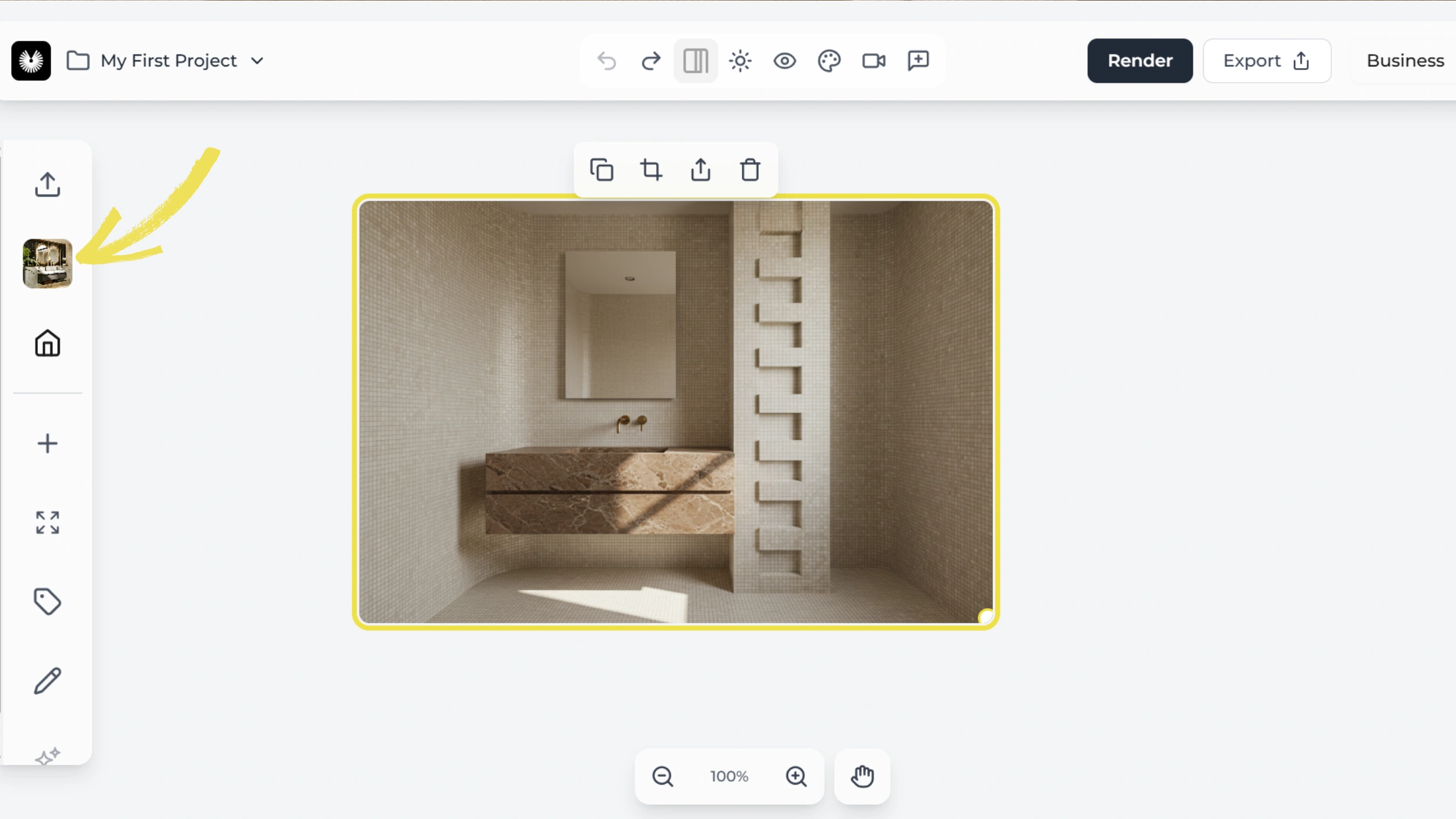
Task: Click the expand arrows icon in sidebar
Action: 47,523
